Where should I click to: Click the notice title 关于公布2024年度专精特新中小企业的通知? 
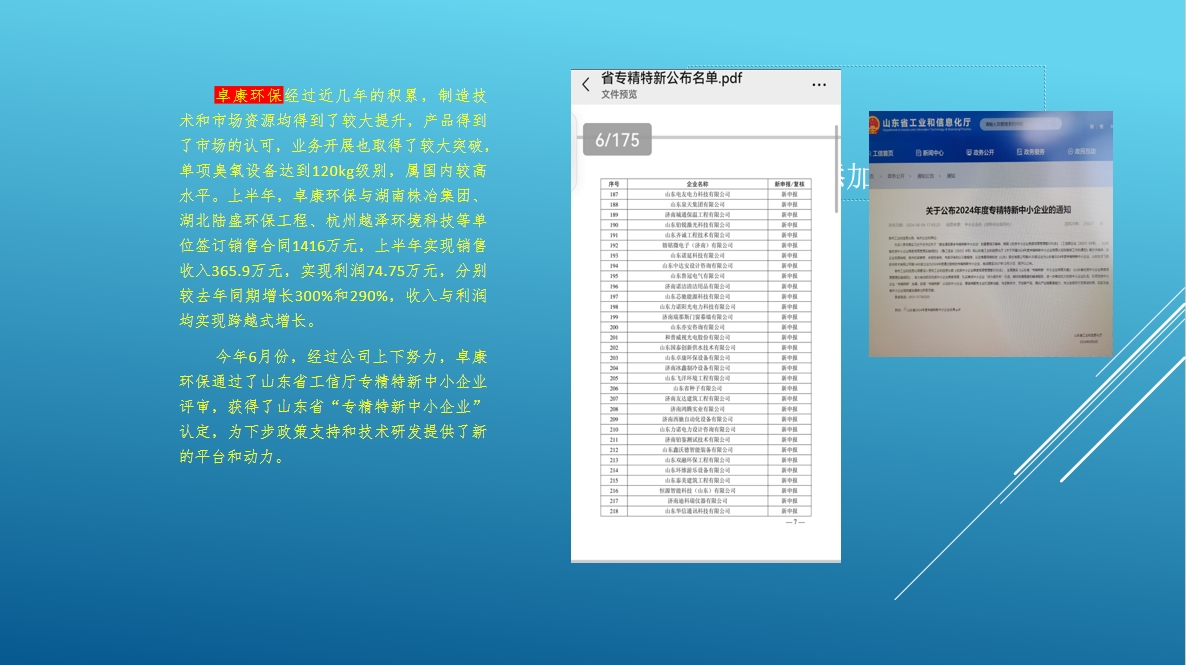pos(998,210)
